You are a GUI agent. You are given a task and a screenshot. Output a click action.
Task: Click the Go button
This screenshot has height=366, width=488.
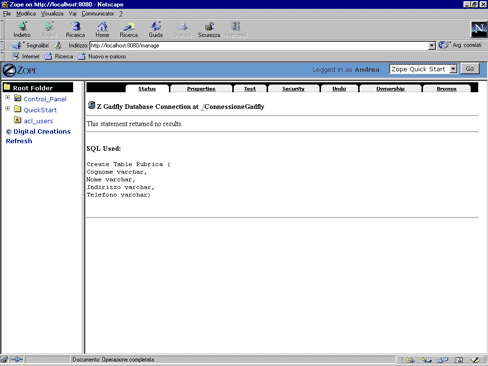click(470, 69)
